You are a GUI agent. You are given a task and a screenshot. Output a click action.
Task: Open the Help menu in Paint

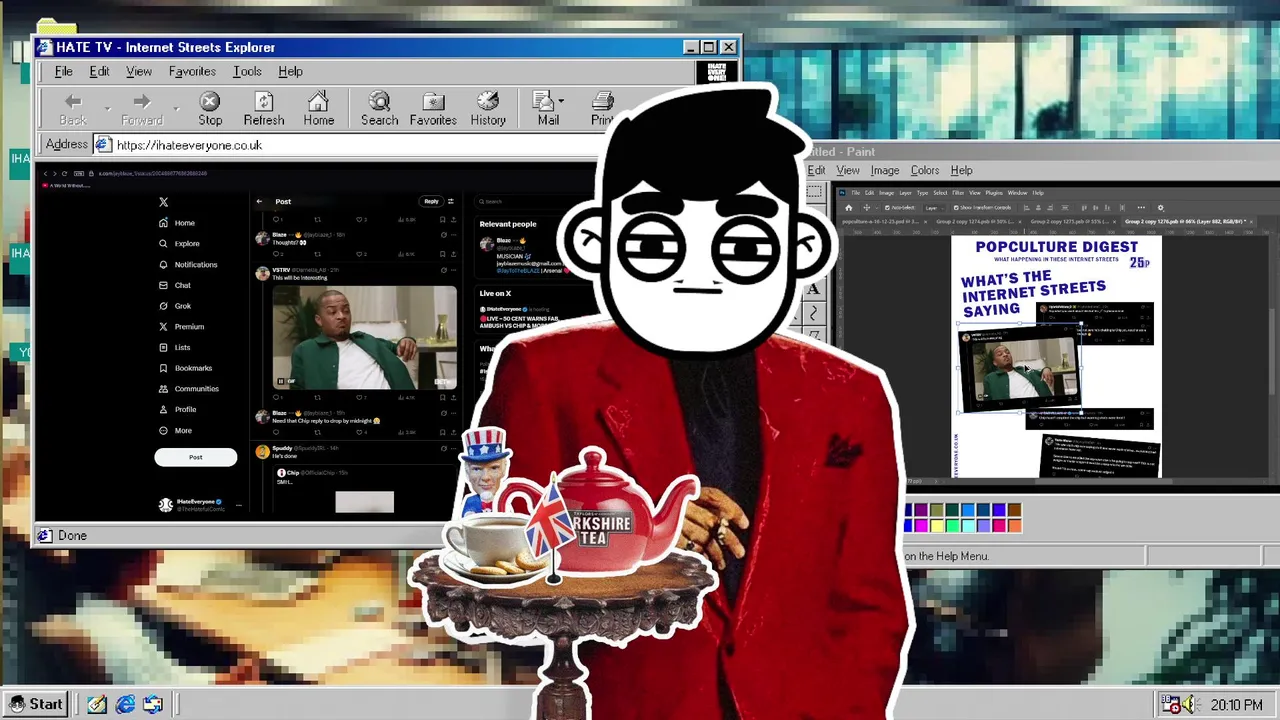pos(961,170)
